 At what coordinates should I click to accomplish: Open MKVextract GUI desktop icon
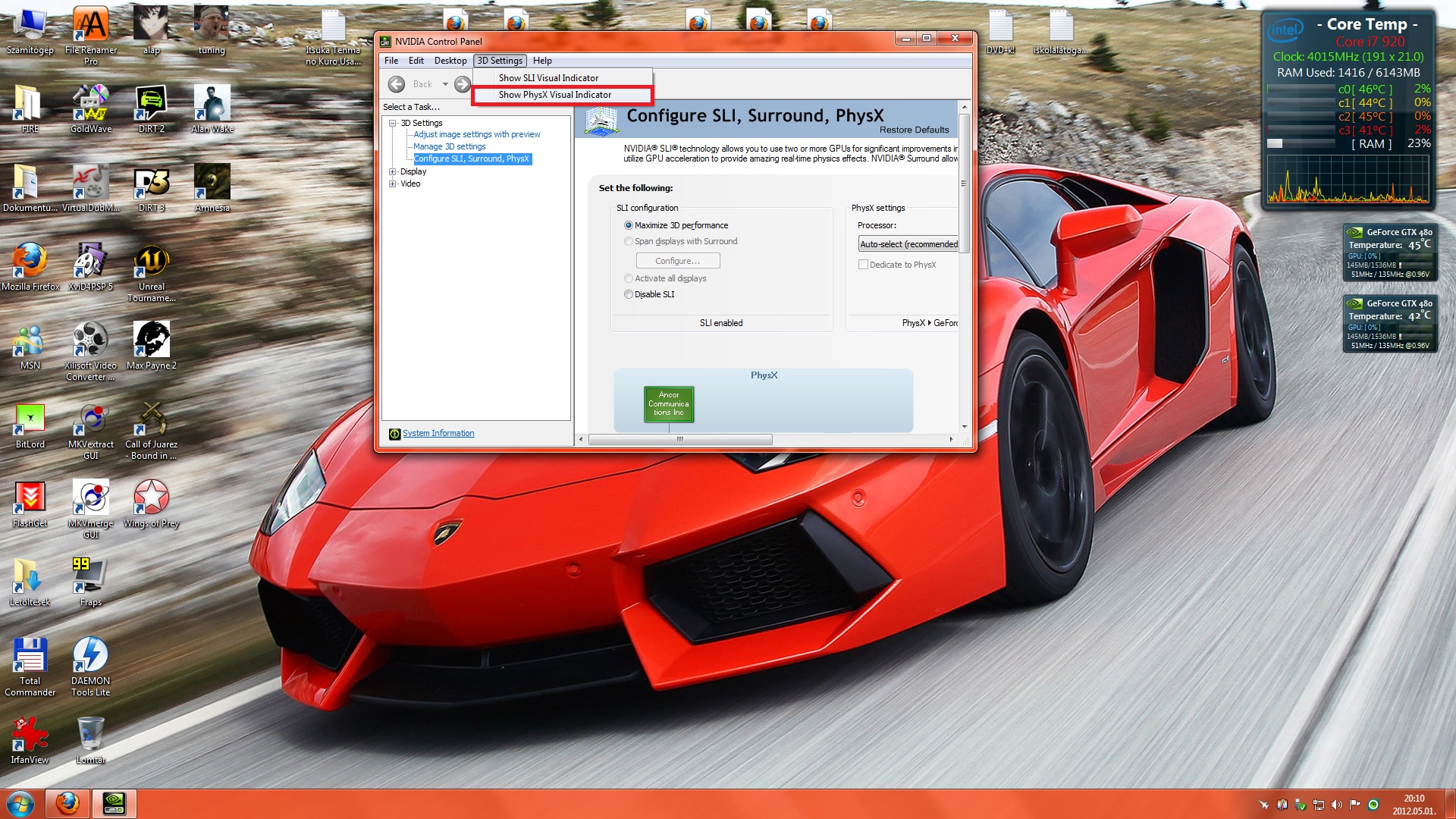[91, 431]
